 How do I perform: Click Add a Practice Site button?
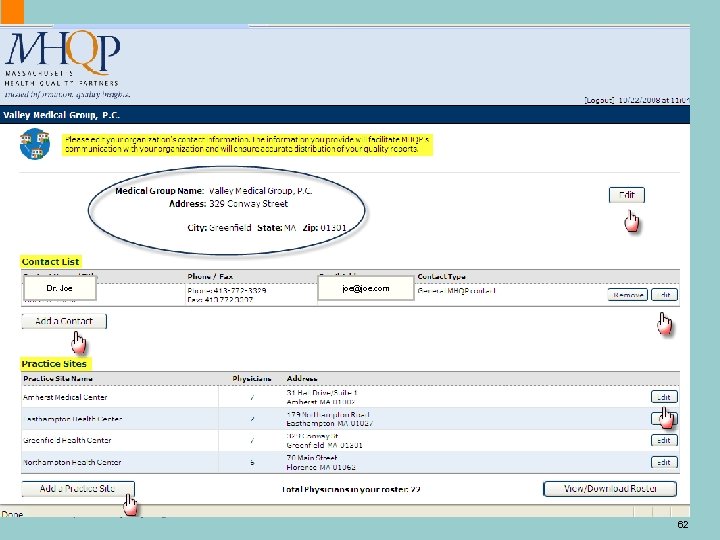[x=78, y=489]
